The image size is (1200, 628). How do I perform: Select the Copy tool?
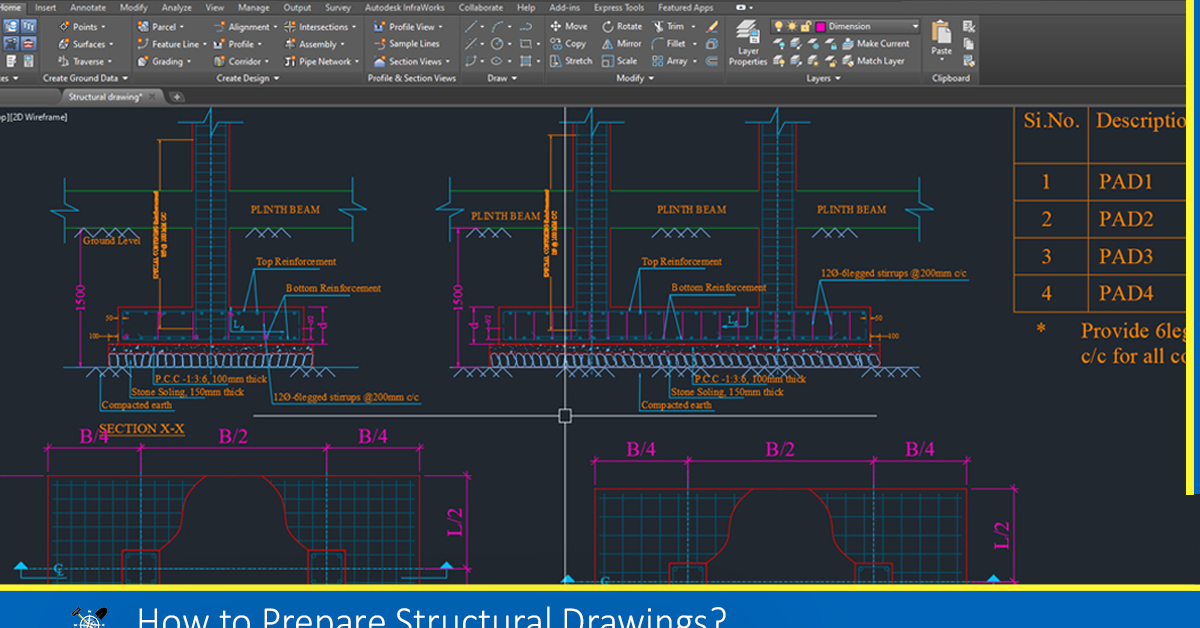568,44
